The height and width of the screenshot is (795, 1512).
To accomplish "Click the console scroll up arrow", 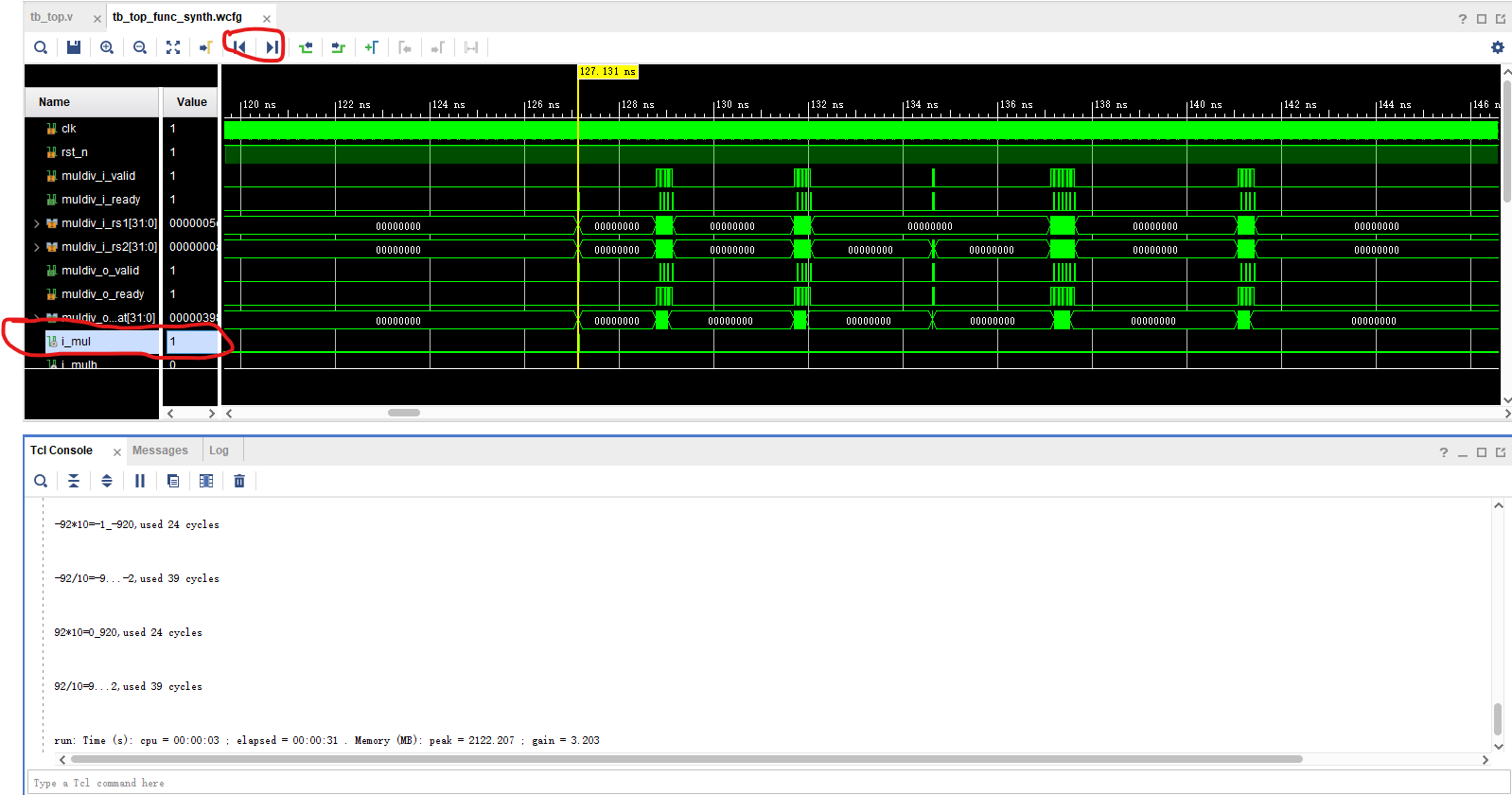I will (1499, 505).
